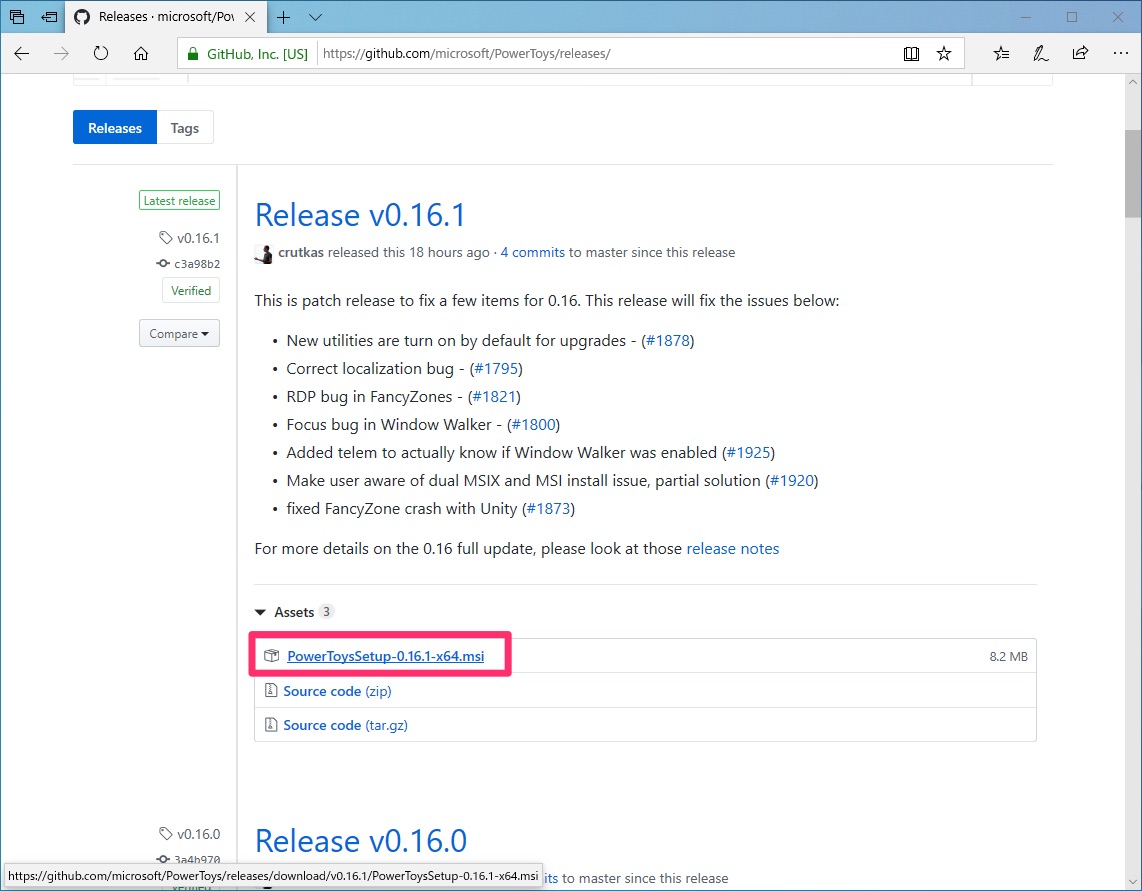View the 4 commits link
The width and height of the screenshot is (1142, 891).
click(532, 252)
